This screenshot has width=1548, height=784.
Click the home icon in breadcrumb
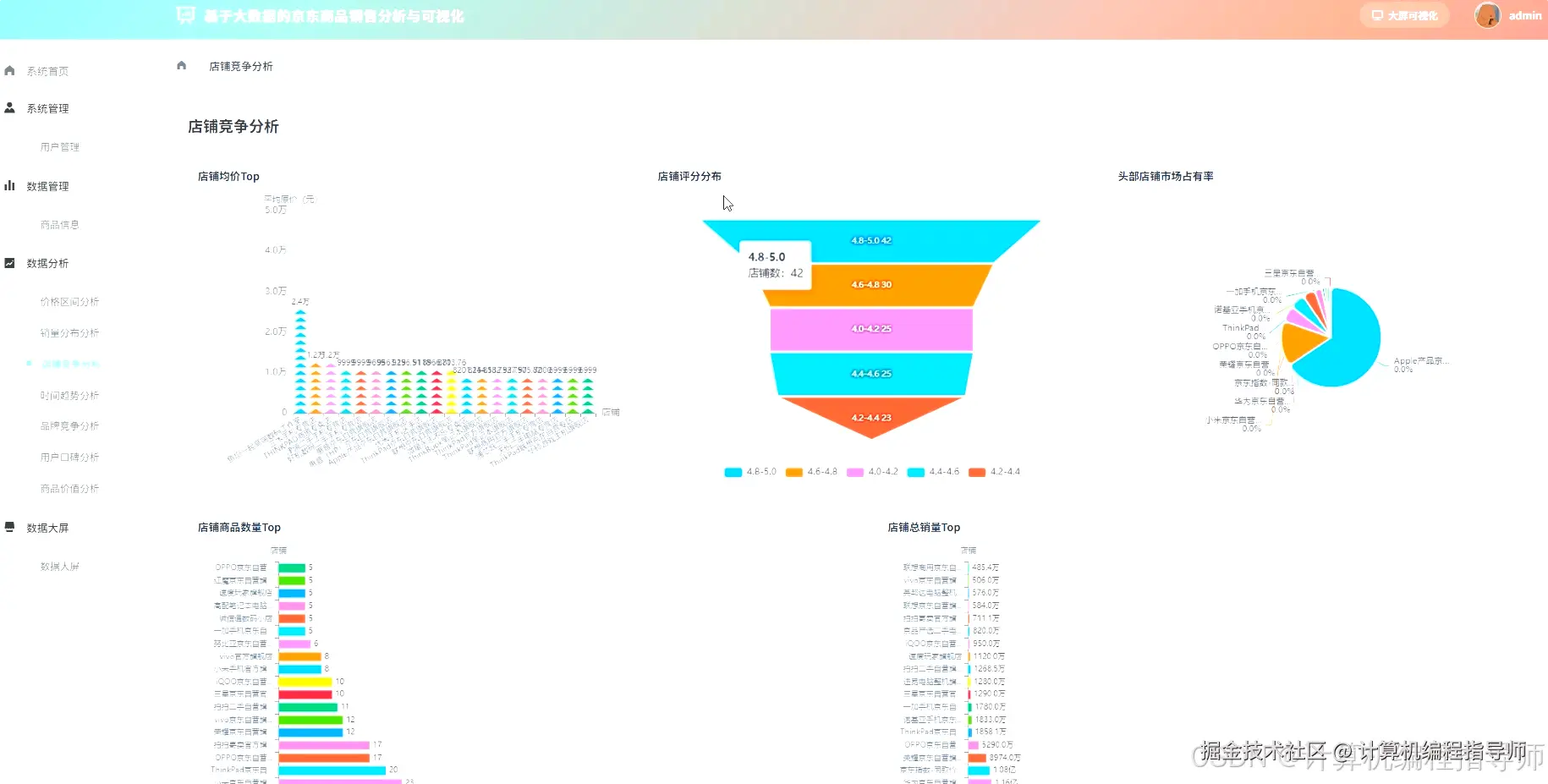(x=181, y=65)
